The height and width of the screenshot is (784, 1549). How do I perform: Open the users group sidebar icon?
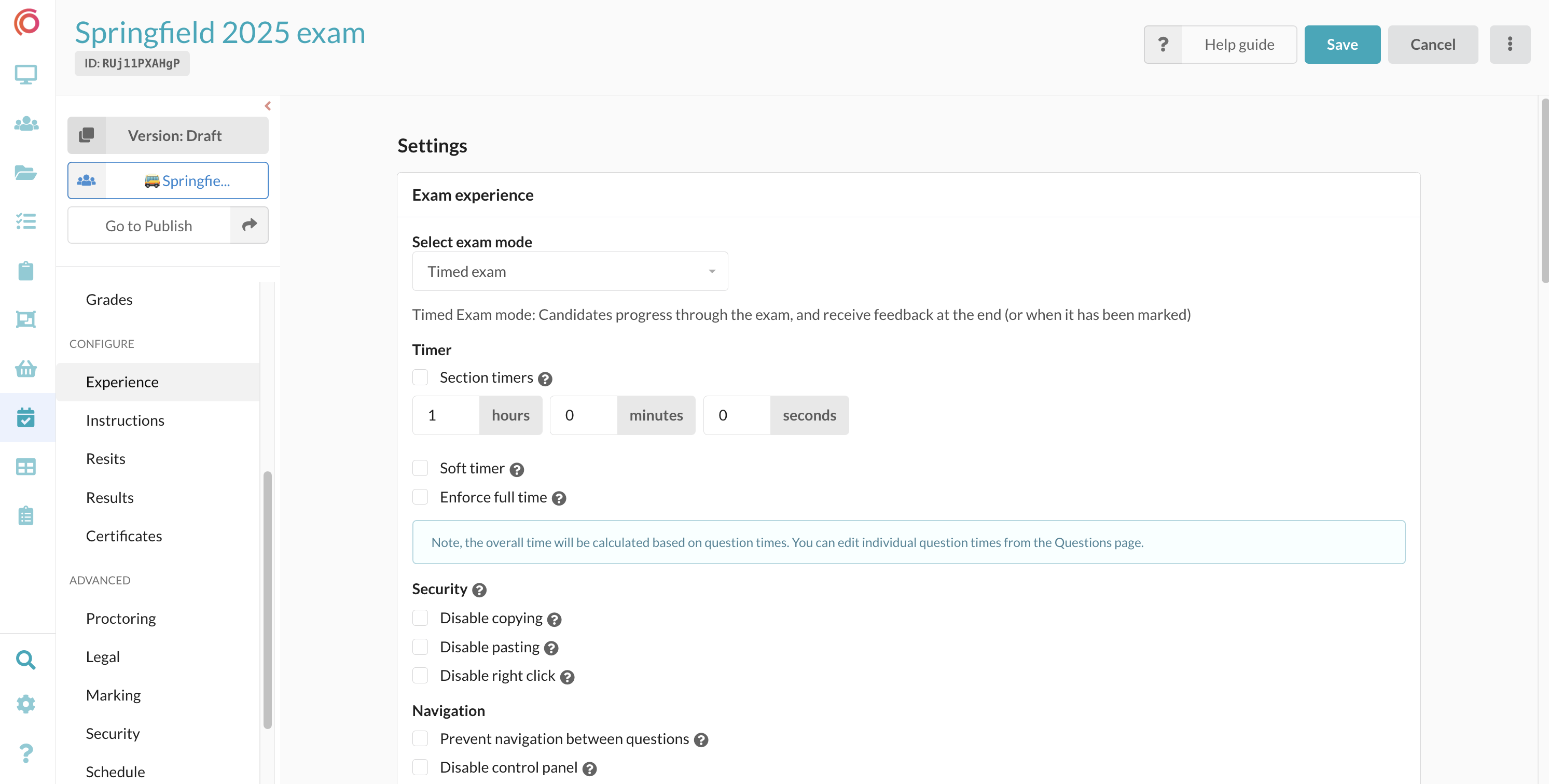(26, 124)
